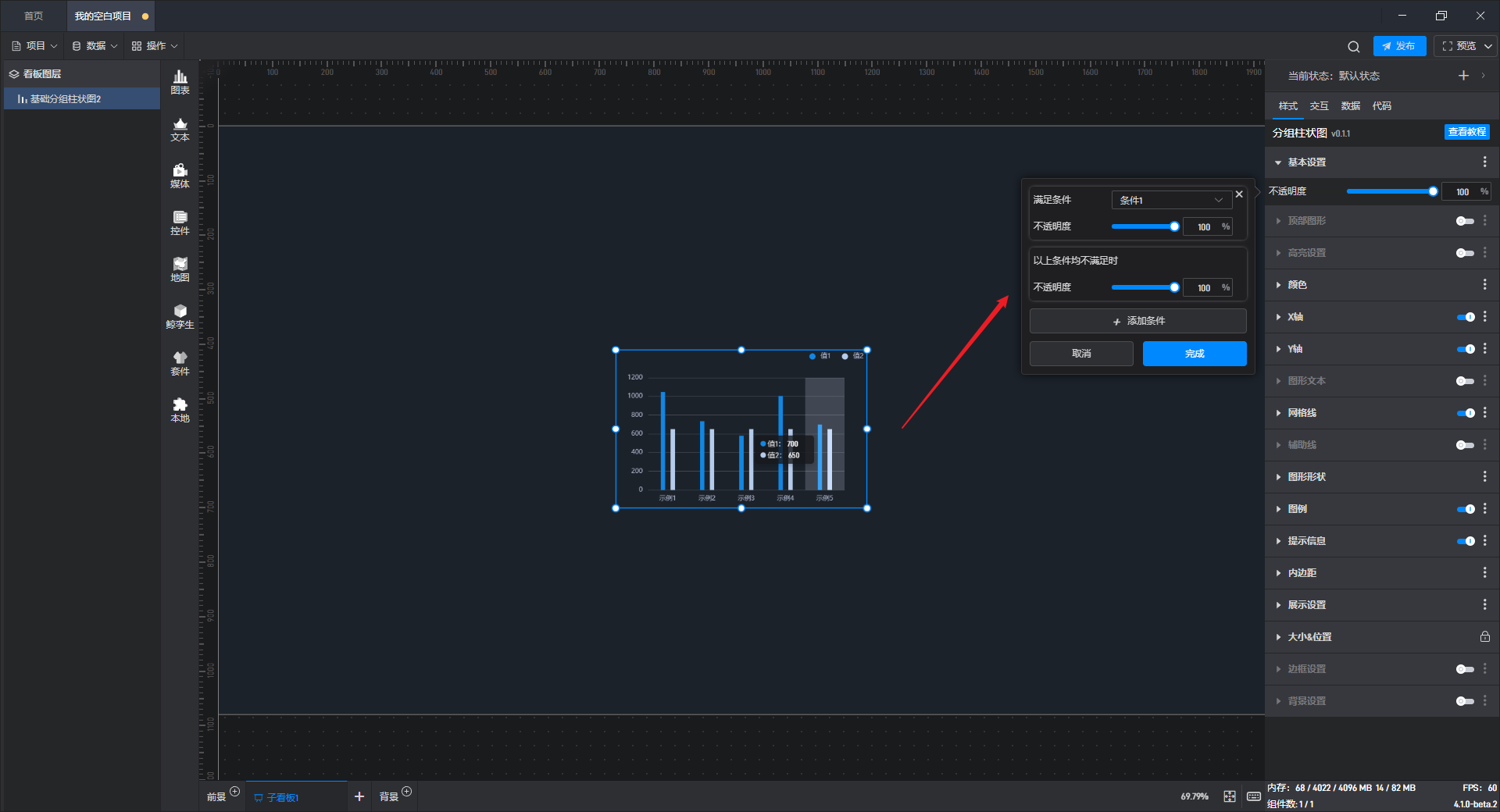The width and height of the screenshot is (1500, 812).
Task: Click the search magnifier icon
Action: [x=1354, y=46]
